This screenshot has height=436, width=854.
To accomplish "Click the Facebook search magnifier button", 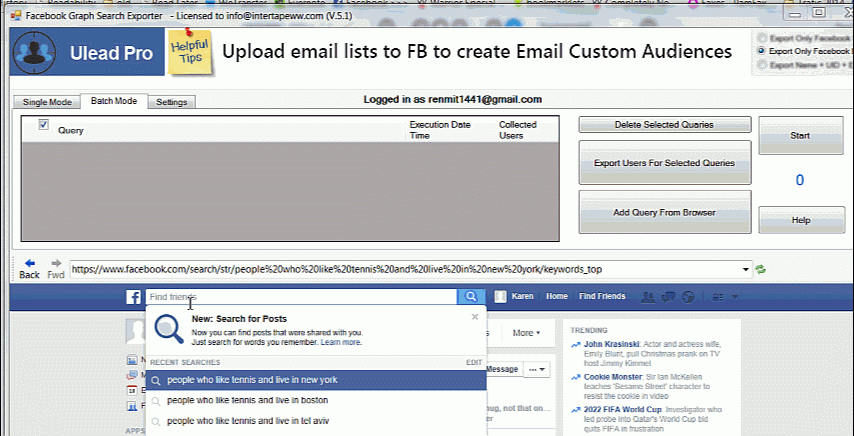I will point(471,297).
